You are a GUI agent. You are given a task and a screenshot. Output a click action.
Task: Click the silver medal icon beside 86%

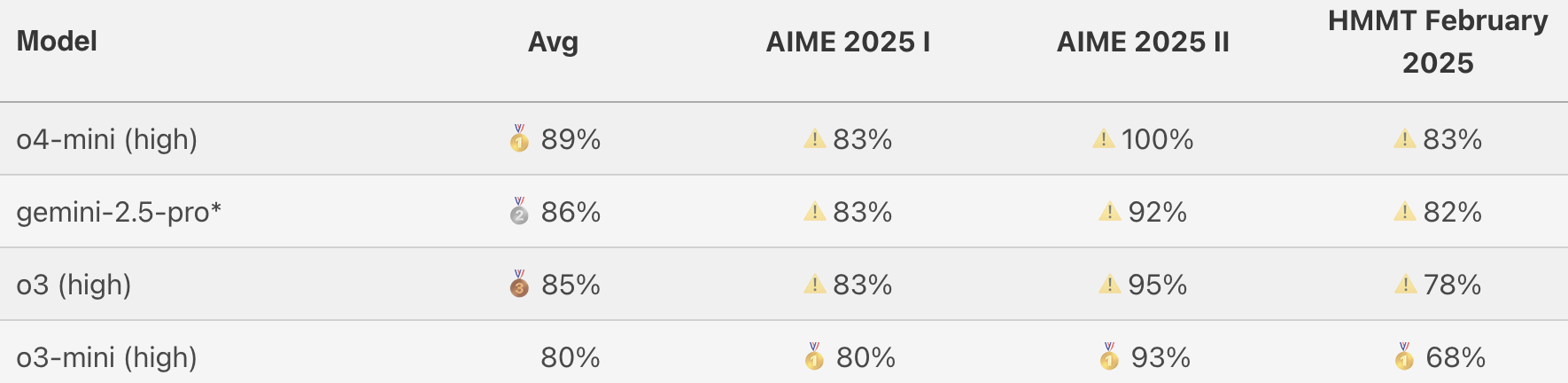(x=519, y=212)
